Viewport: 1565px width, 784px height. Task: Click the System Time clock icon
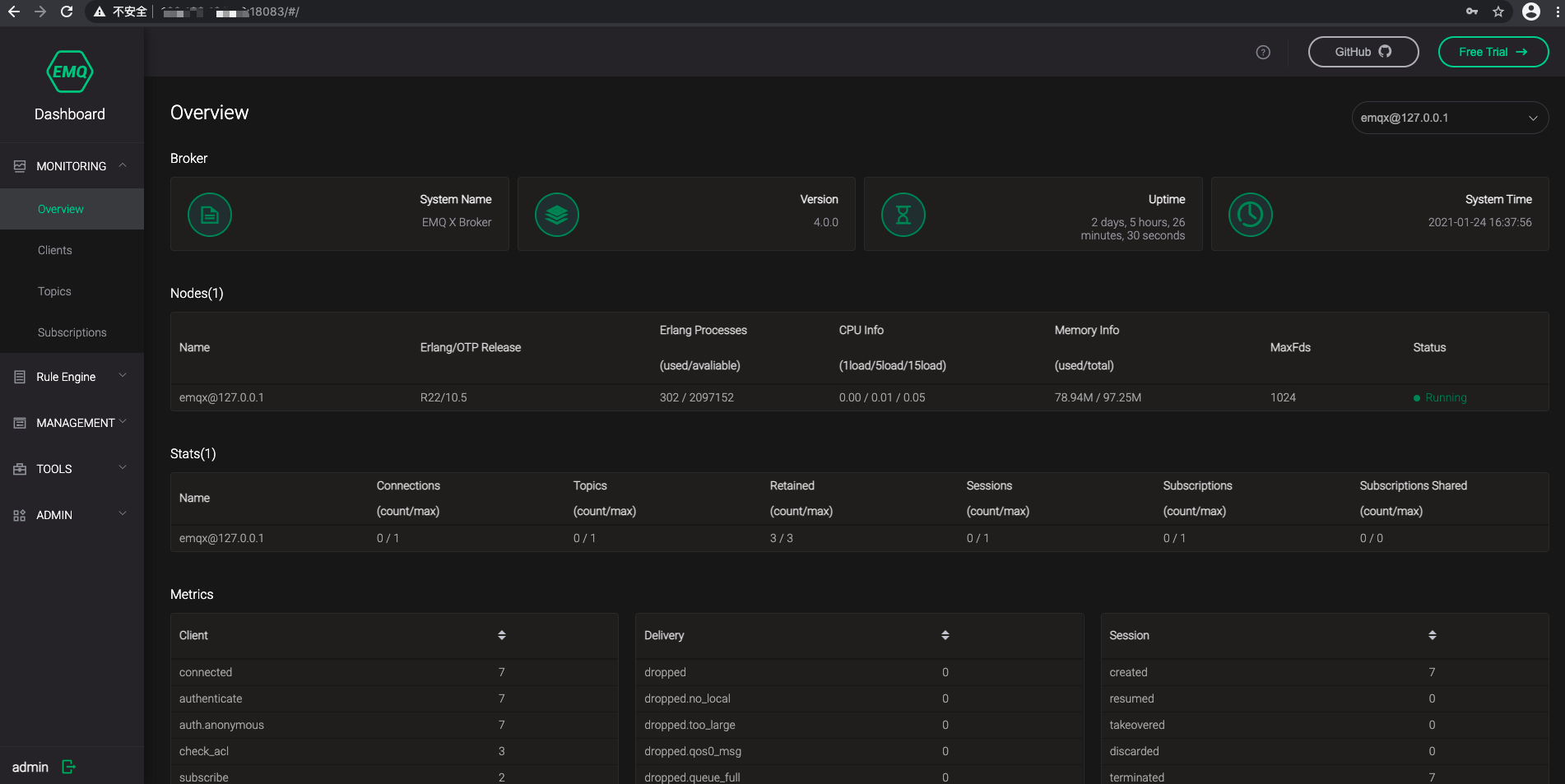[1251, 215]
